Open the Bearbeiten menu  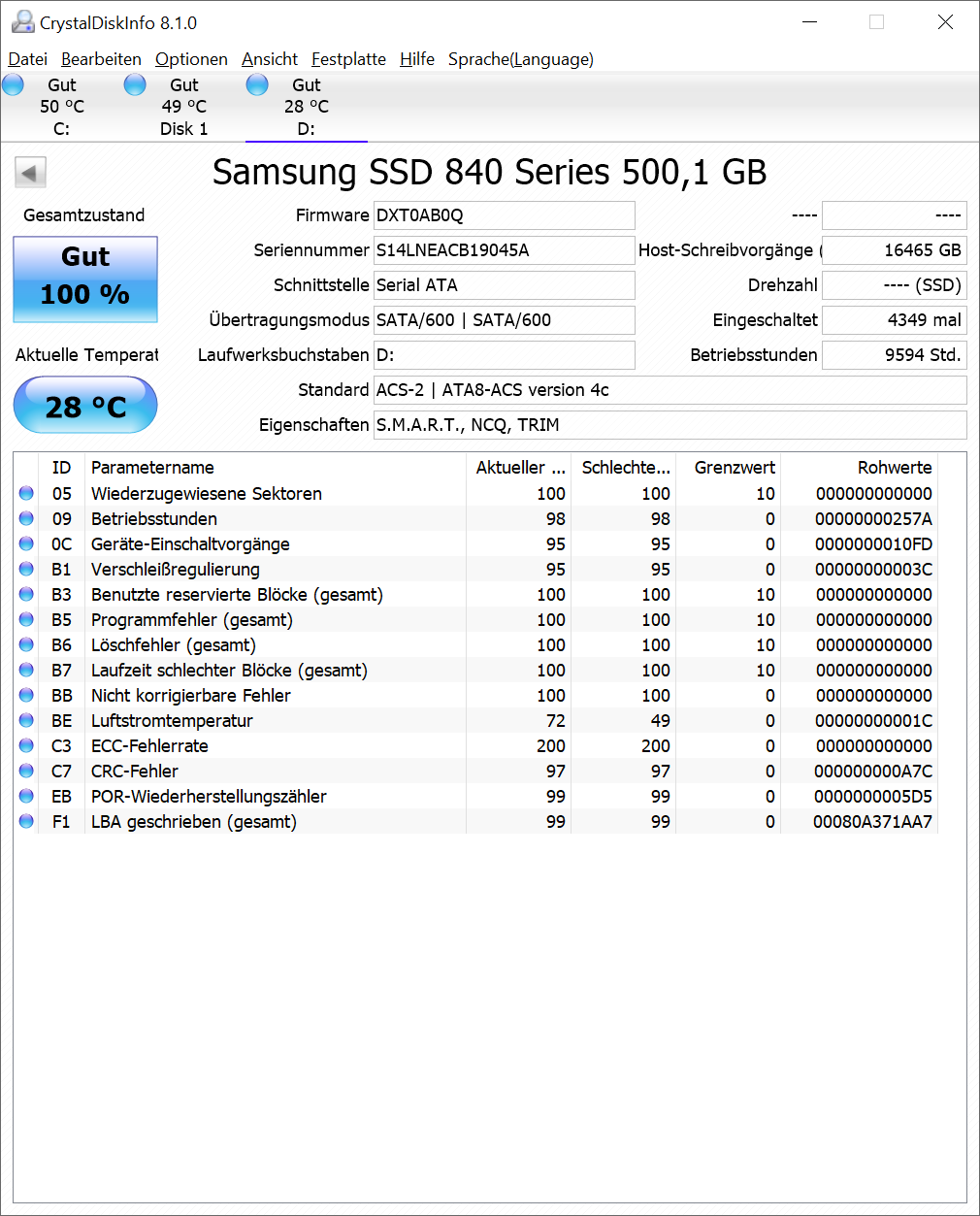click(101, 59)
